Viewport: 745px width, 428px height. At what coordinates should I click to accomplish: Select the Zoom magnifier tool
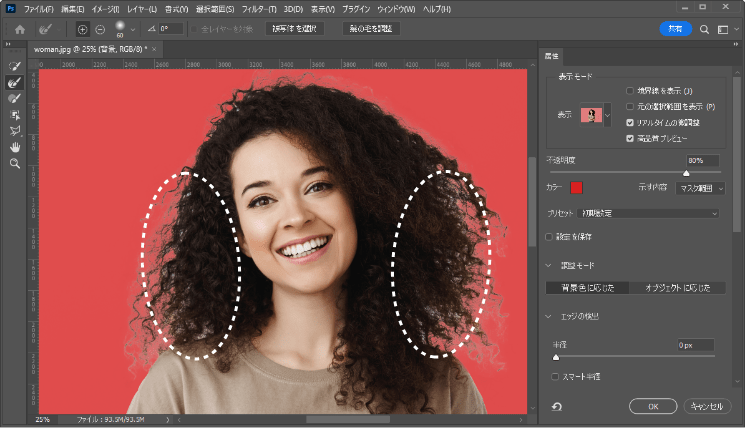click(x=15, y=163)
